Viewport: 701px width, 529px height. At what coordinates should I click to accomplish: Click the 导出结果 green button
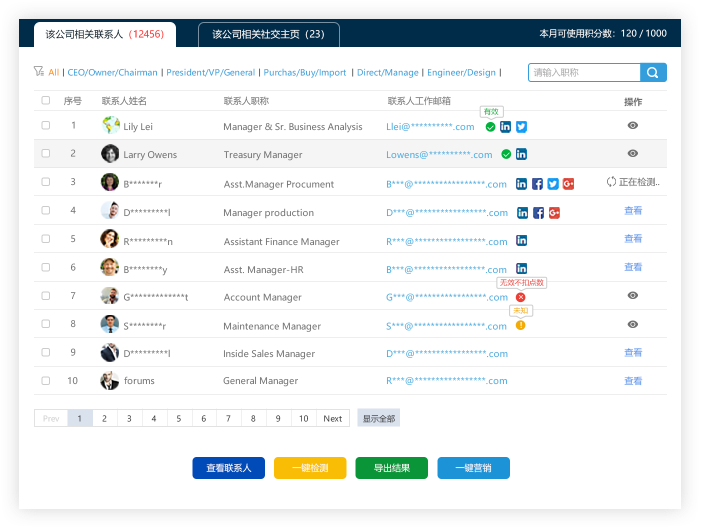click(x=391, y=468)
